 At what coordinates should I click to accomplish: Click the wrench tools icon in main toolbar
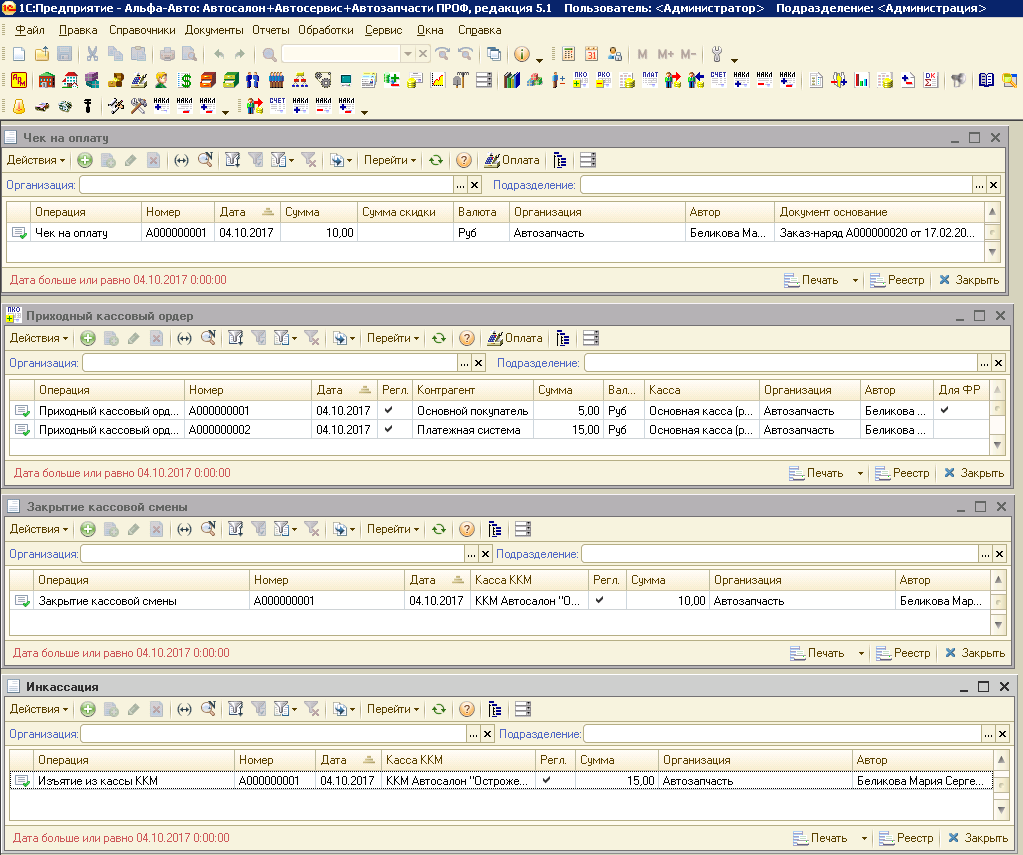tap(717, 54)
